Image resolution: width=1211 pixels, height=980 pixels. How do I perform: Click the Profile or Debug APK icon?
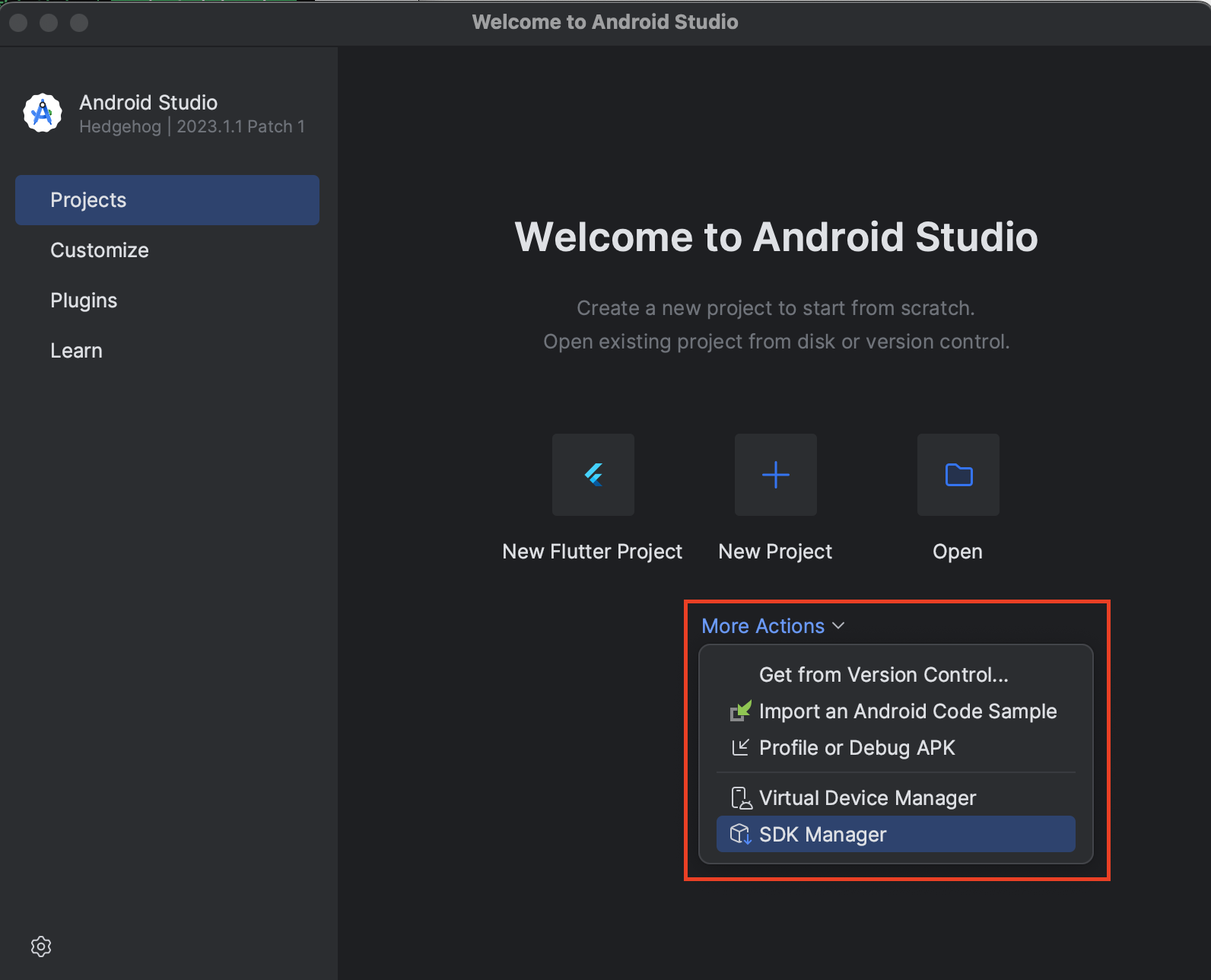point(740,747)
